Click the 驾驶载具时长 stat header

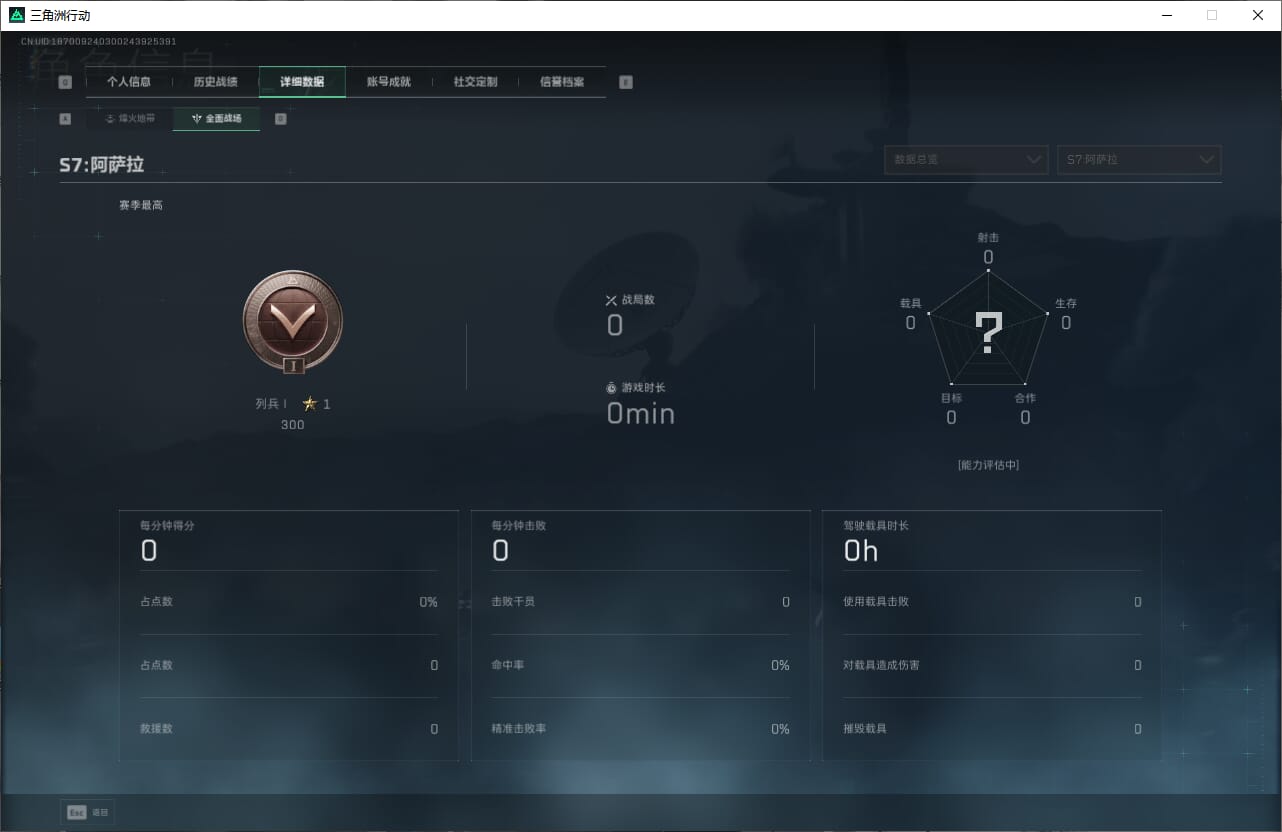pos(876,525)
